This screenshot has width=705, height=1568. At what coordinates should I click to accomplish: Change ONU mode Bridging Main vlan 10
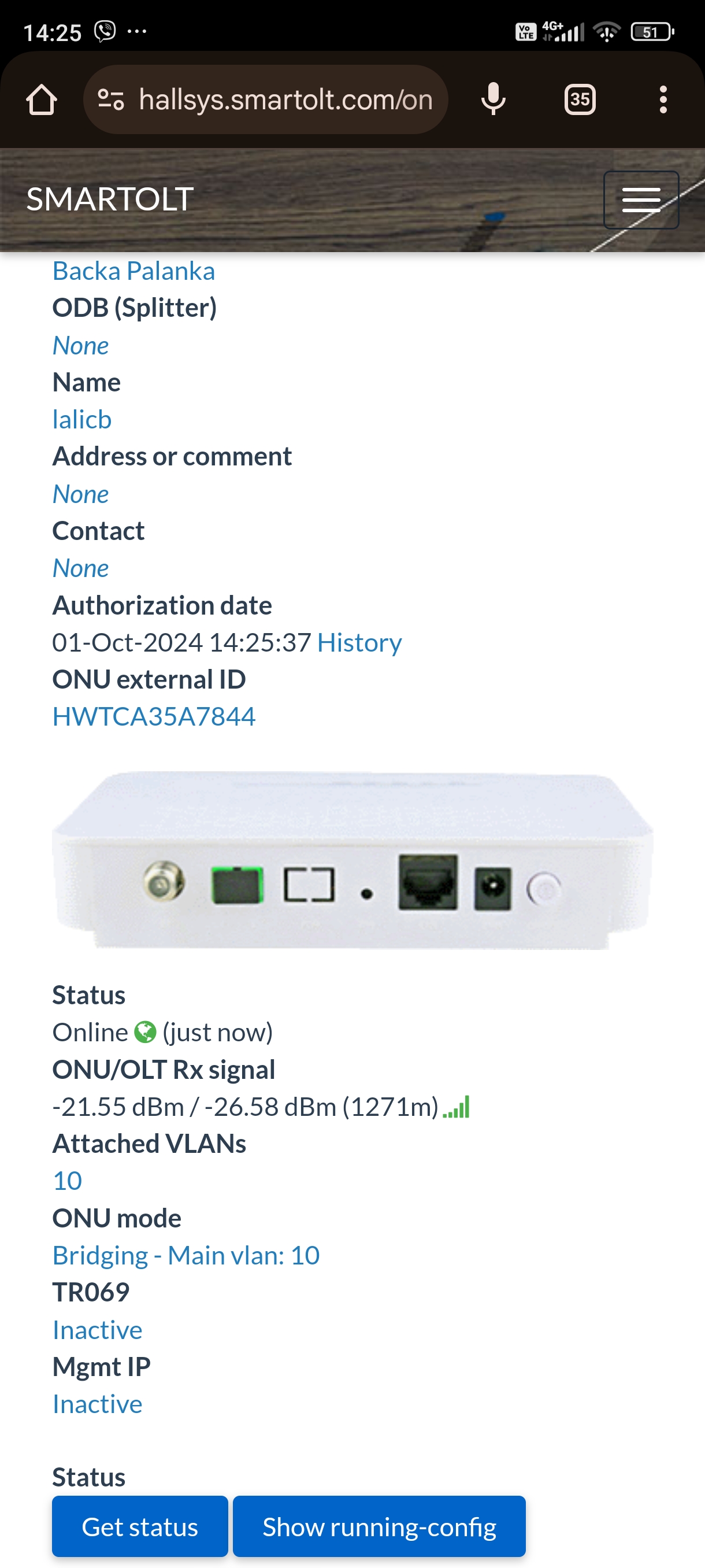tap(185, 1255)
